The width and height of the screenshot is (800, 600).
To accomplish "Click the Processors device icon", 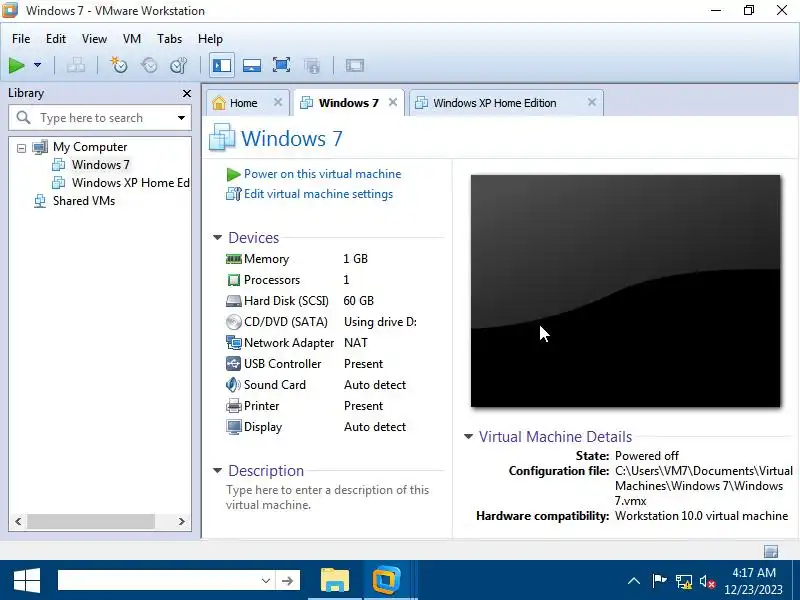I will tap(234, 280).
